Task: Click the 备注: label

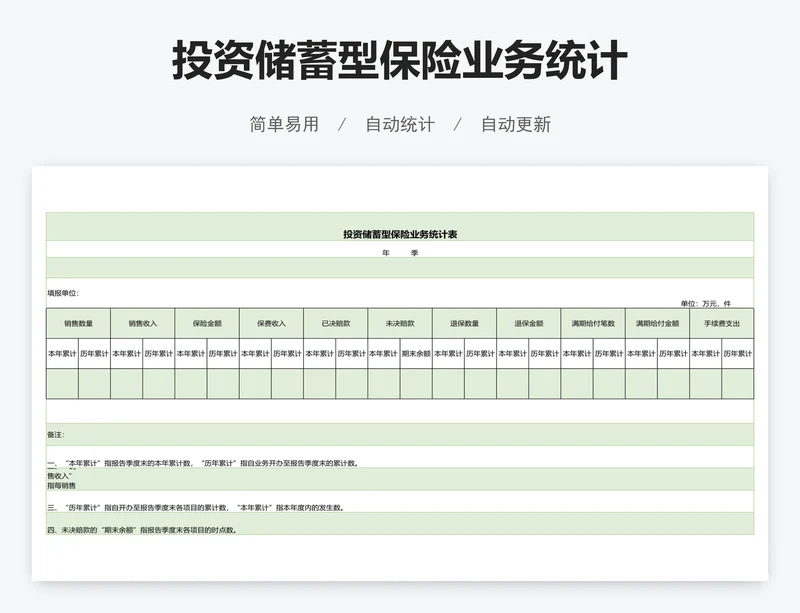Action: click(56, 435)
